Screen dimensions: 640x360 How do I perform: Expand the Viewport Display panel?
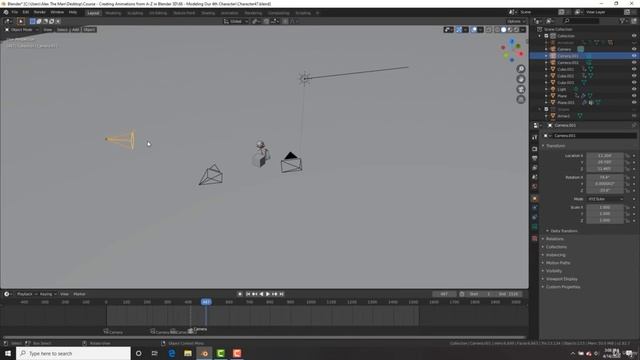[562, 279]
